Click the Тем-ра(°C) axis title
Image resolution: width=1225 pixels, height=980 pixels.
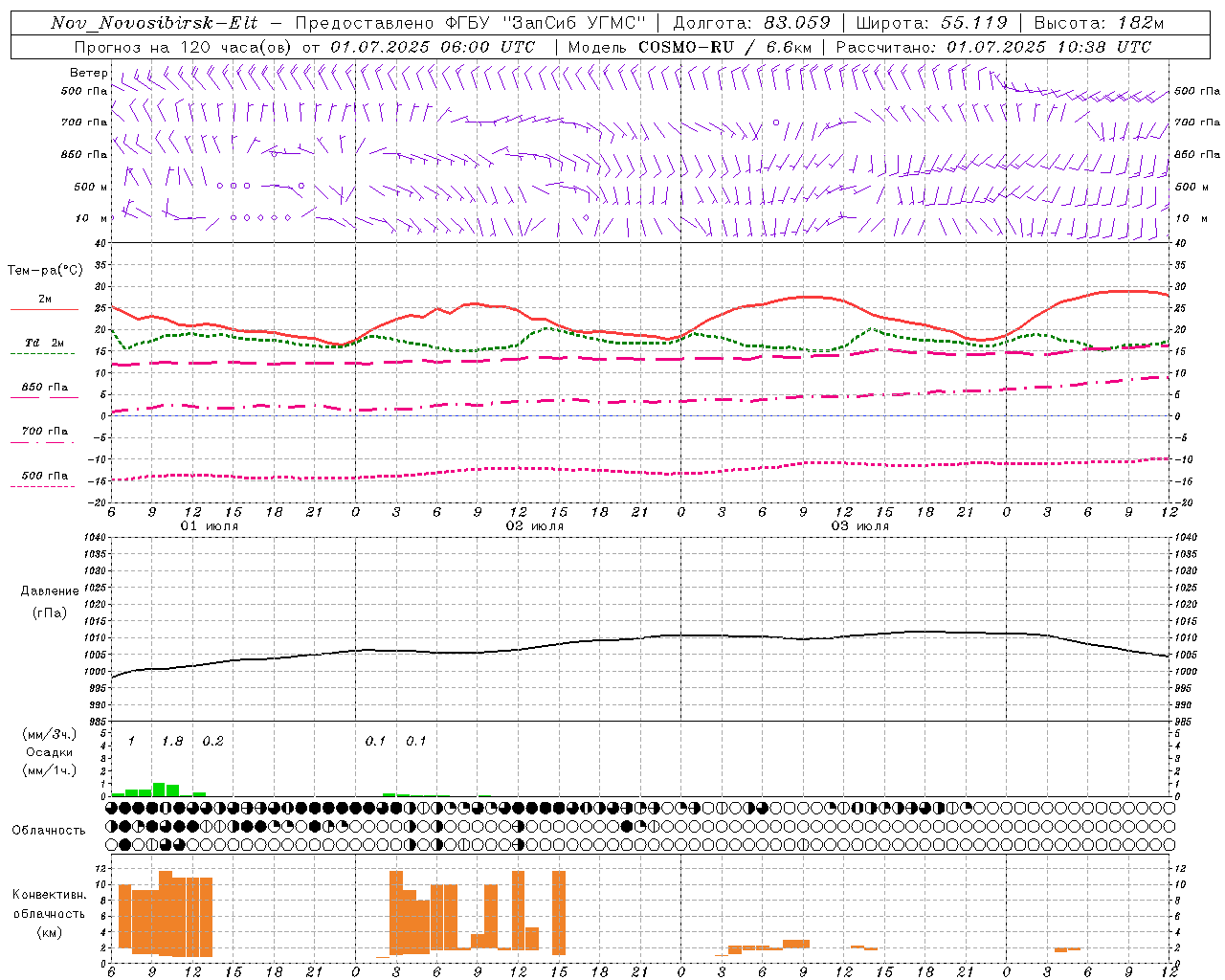point(45,271)
